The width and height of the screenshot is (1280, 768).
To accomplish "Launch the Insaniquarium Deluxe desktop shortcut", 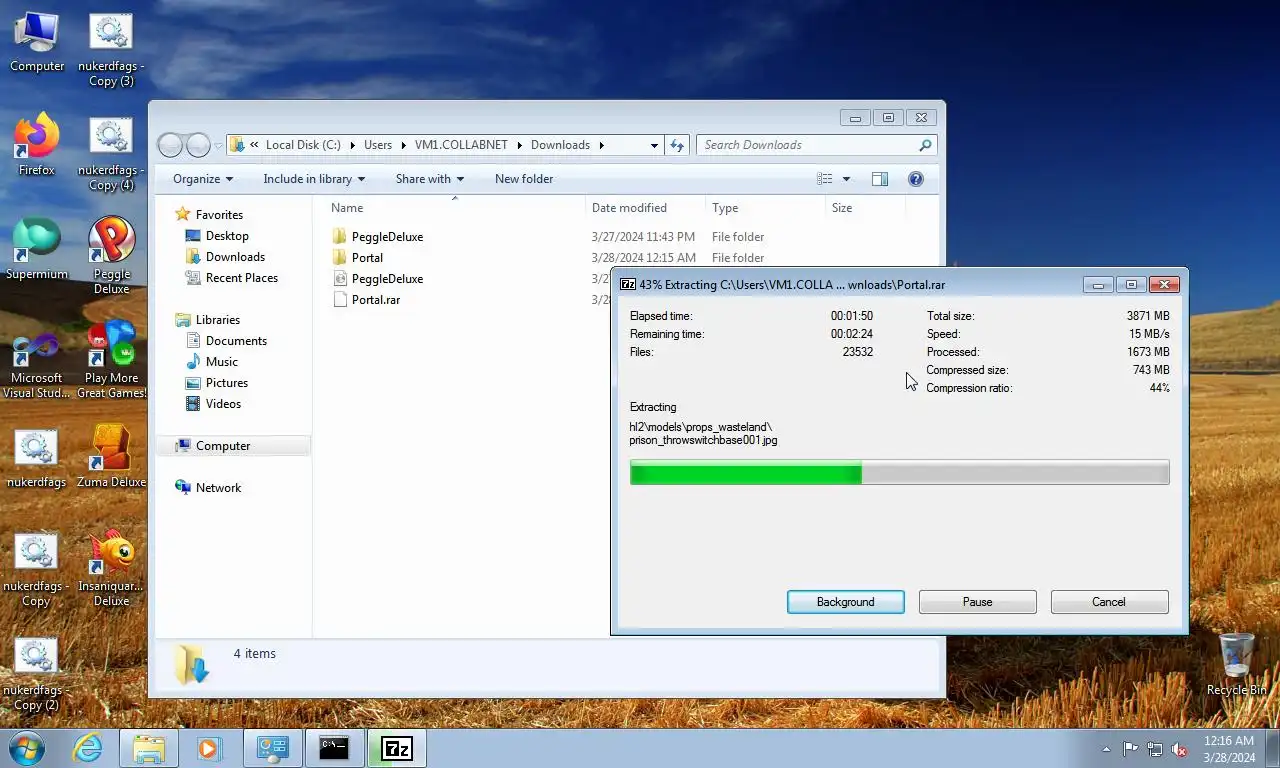I will (x=111, y=568).
